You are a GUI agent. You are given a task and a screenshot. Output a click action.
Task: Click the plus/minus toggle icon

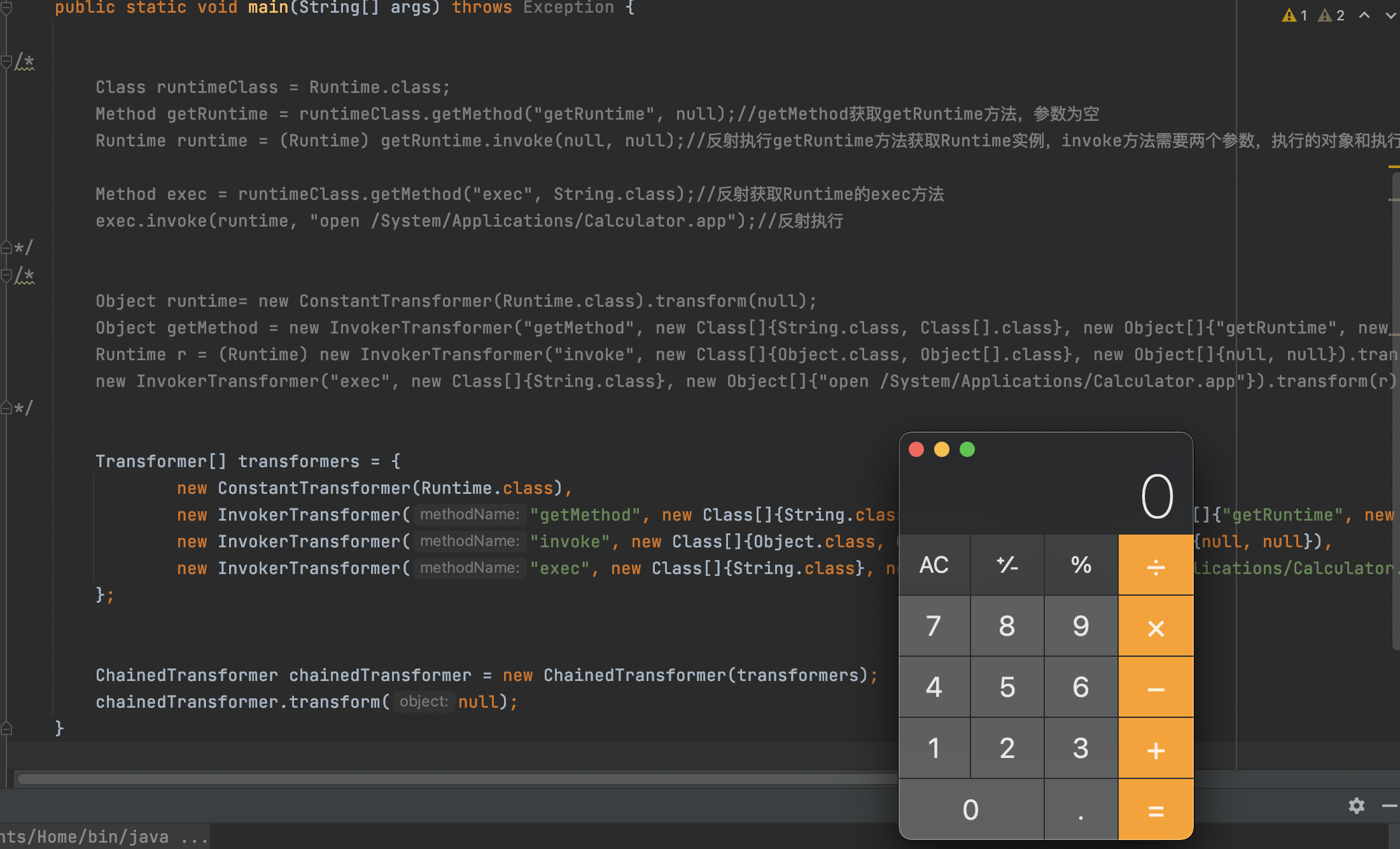tap(1007, 565)
